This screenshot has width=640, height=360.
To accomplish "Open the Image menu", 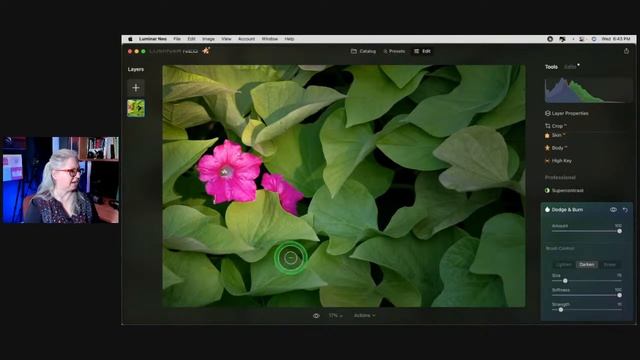I will pos(208,39).
